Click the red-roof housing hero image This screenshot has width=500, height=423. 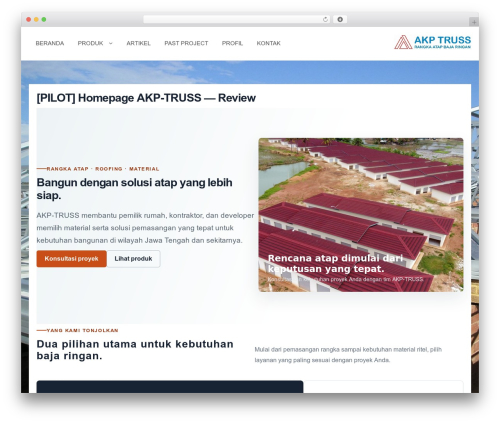(361, 215)
